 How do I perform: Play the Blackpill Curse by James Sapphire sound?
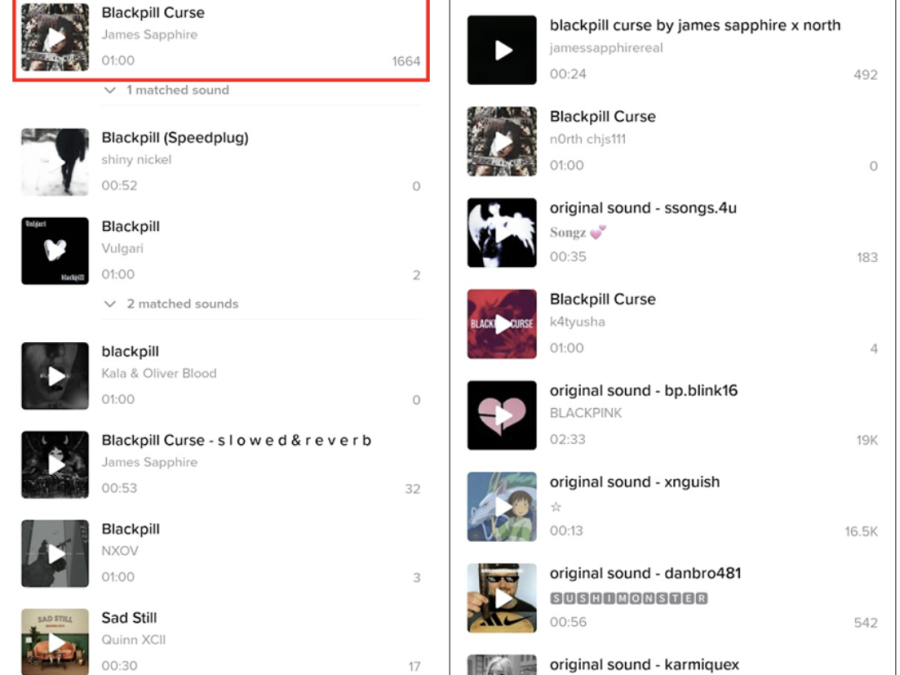[55, 37]
